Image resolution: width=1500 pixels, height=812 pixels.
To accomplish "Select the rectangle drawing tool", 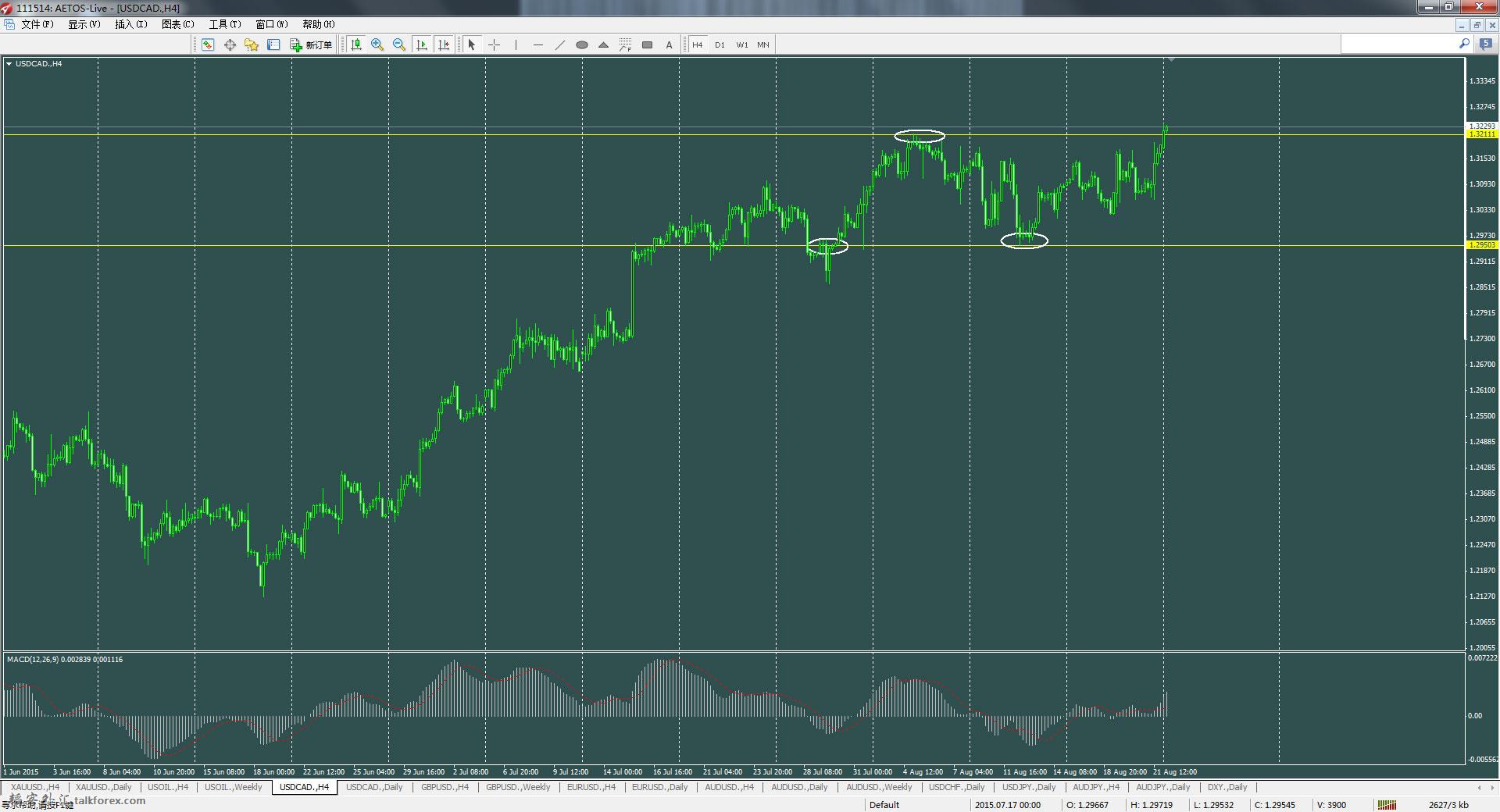I will (x=647, y=45).
